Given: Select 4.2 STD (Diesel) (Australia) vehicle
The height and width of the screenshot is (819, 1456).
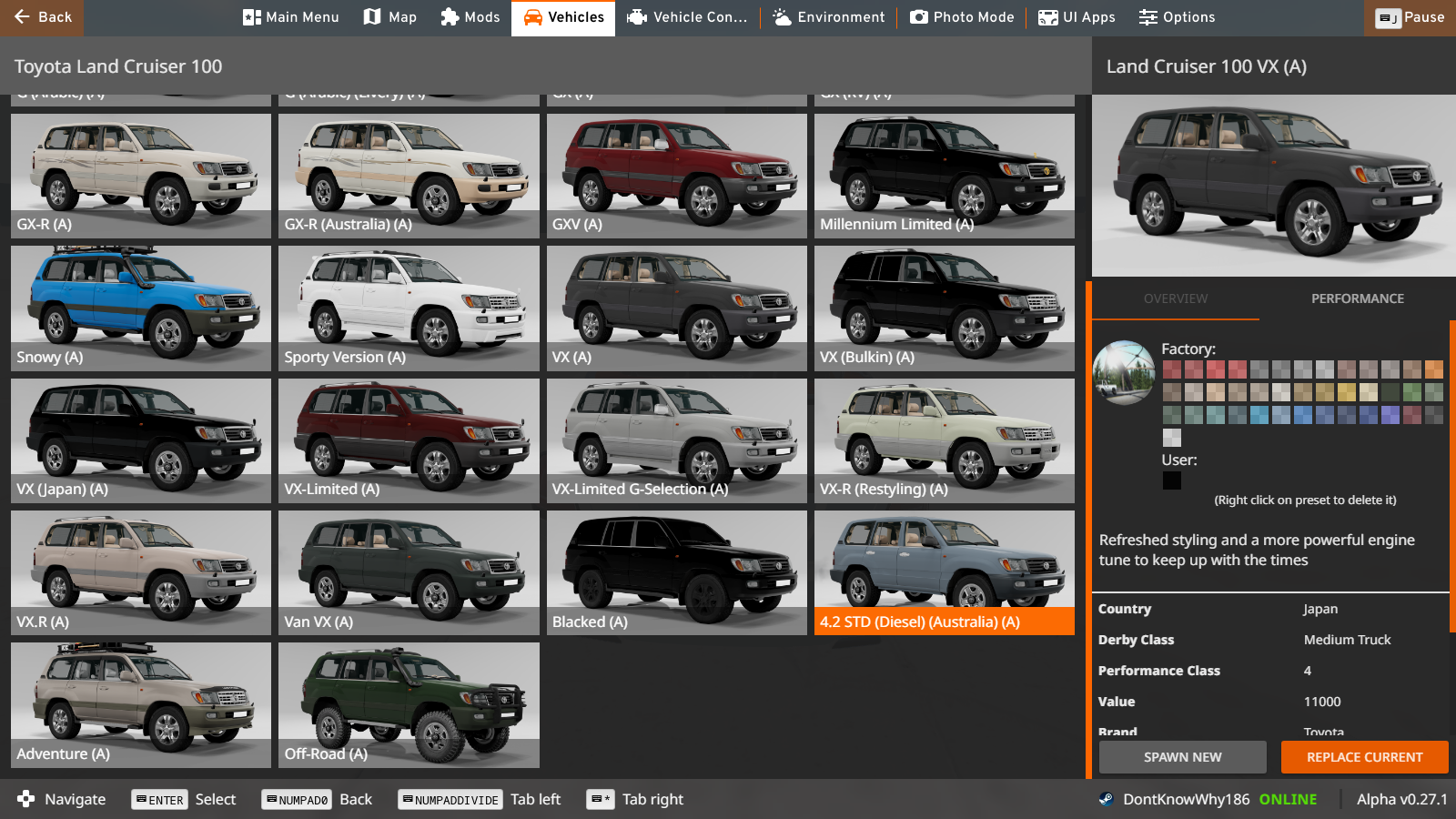Looking at the screenshot, I should pyautogui.click(x=945, y=572).
